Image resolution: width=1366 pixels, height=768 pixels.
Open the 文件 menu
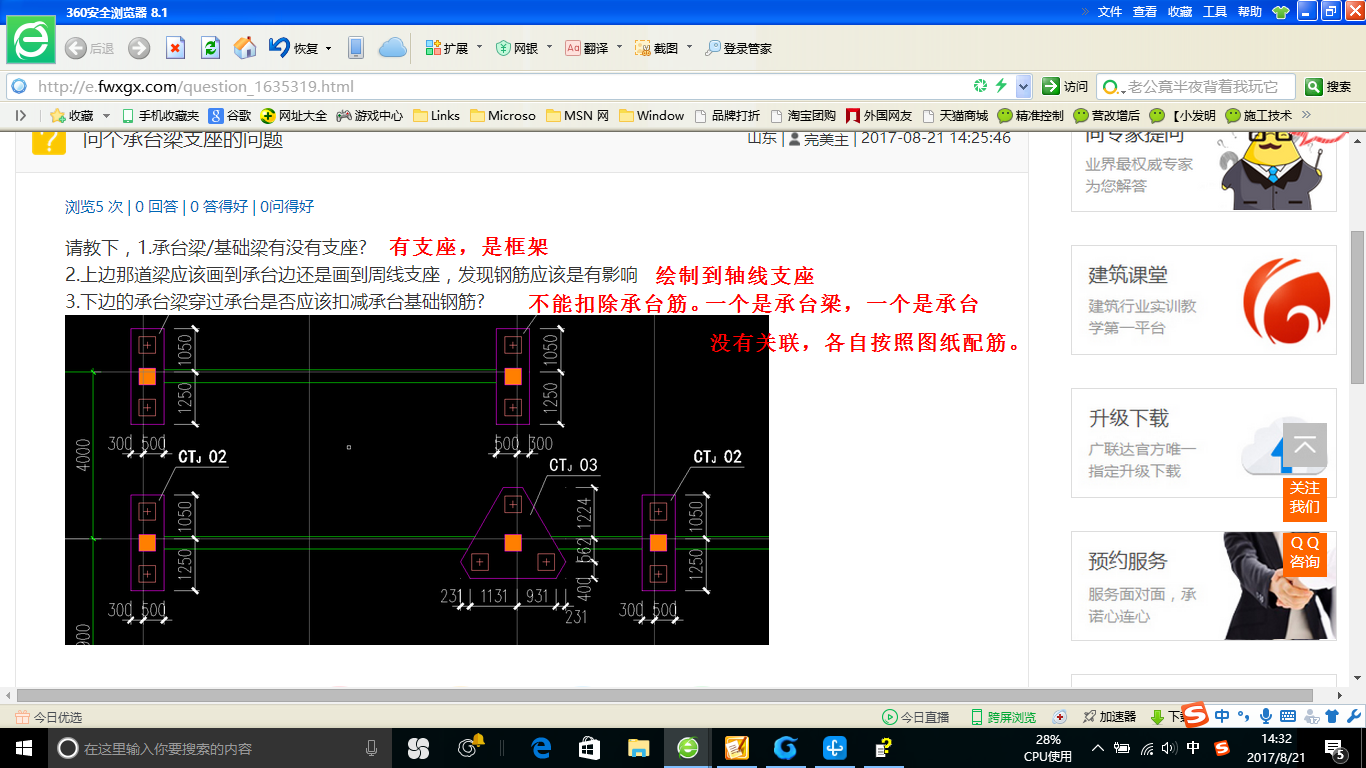1110,12
